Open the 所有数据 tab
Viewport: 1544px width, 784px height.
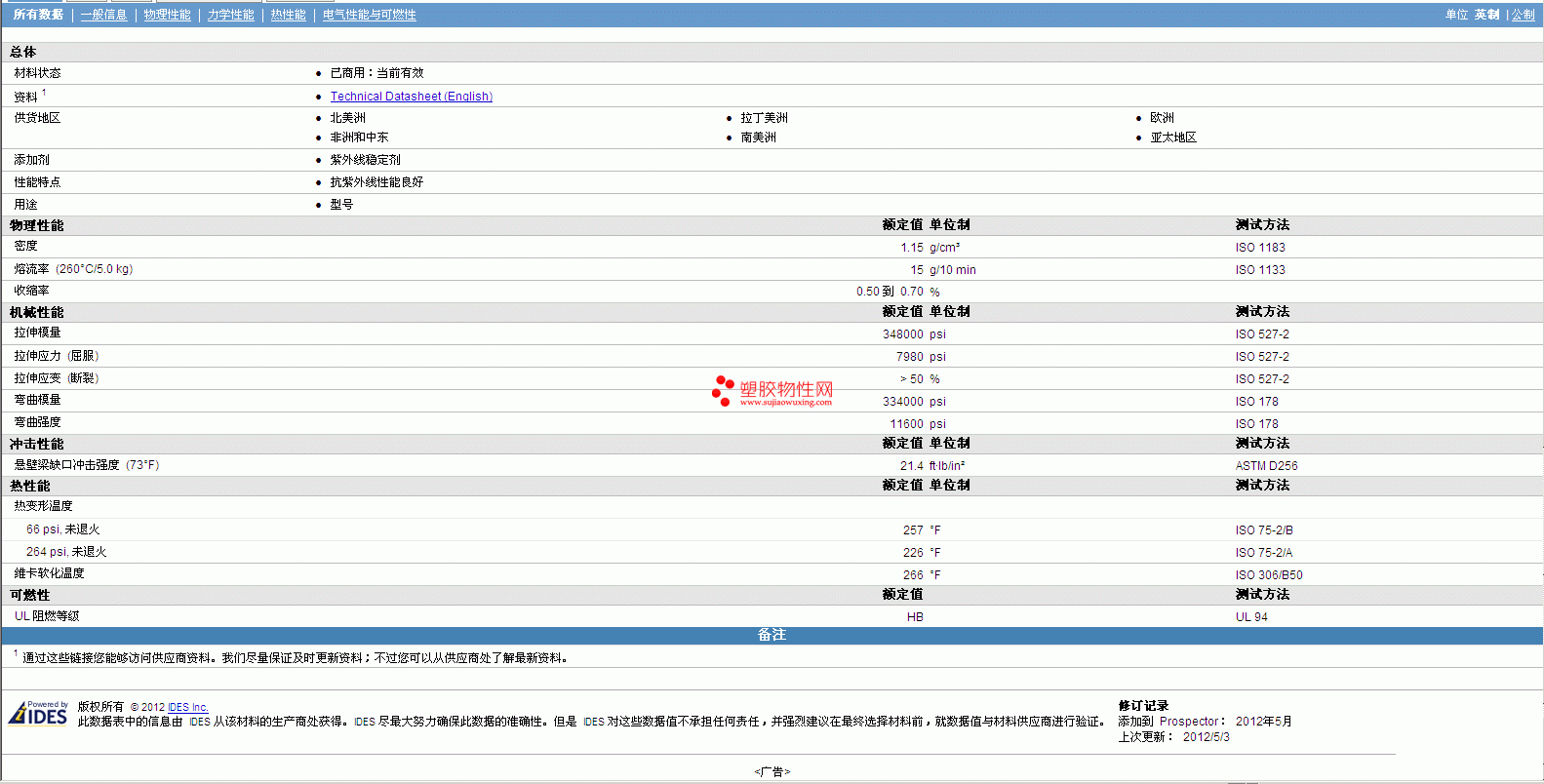tap(38, 15)
